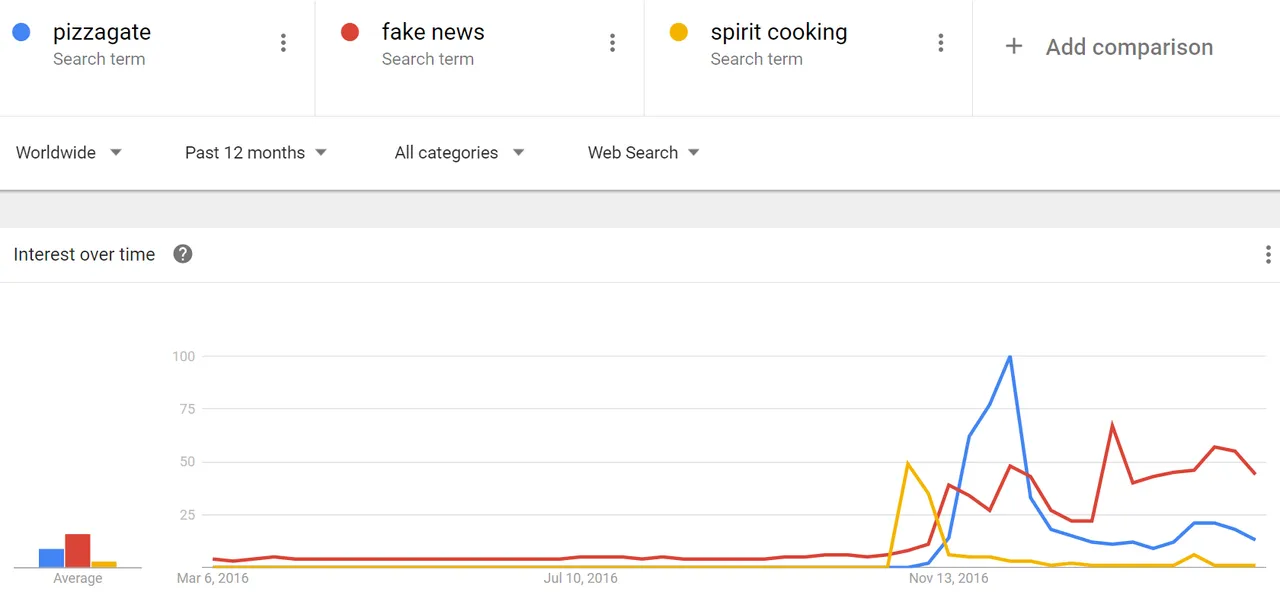Viewport: 1280px width, 605px height.
Task: Open the Web Search type dropdown
Action: [643, 153]
